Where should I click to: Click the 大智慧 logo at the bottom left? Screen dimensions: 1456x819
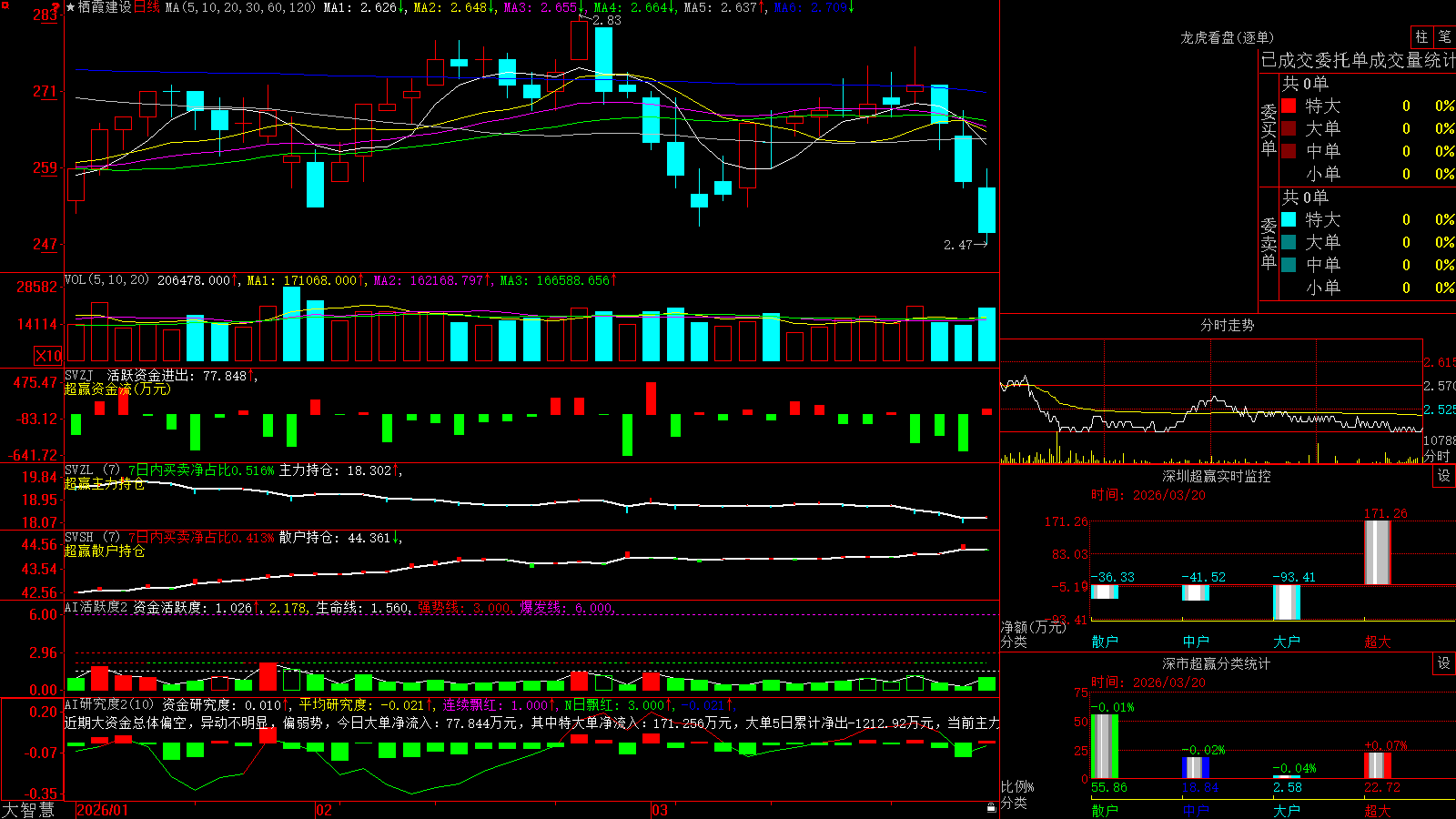(x=28, y=810)
